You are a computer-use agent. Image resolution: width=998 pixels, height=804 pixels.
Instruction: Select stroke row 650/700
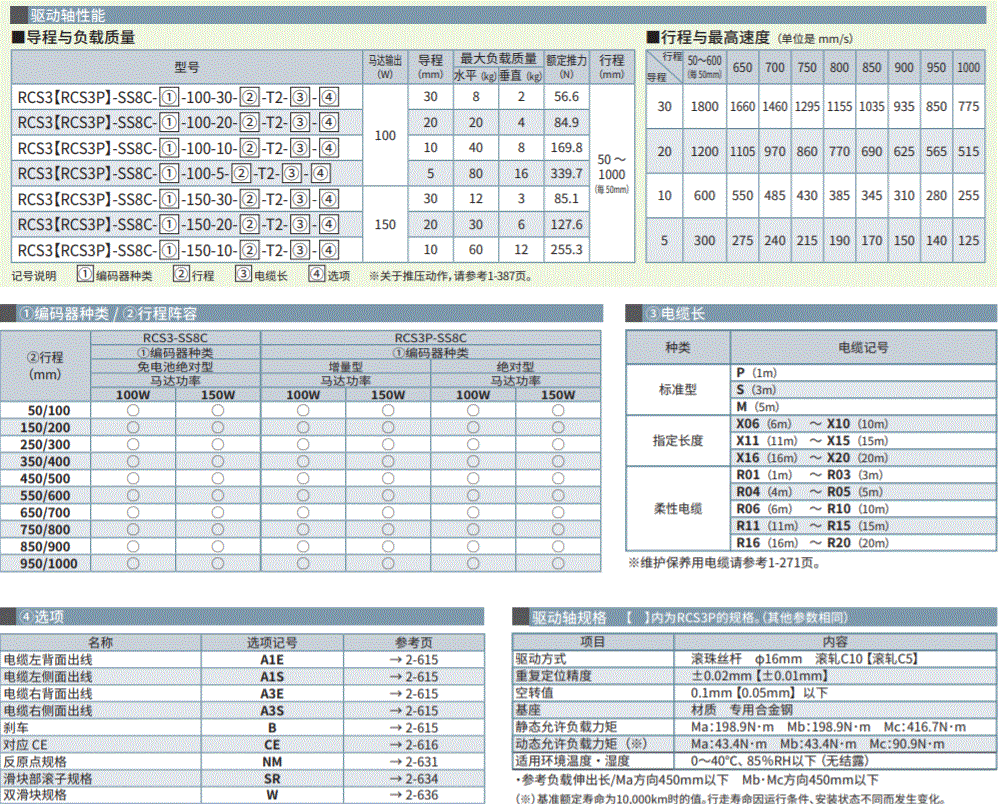300,512
